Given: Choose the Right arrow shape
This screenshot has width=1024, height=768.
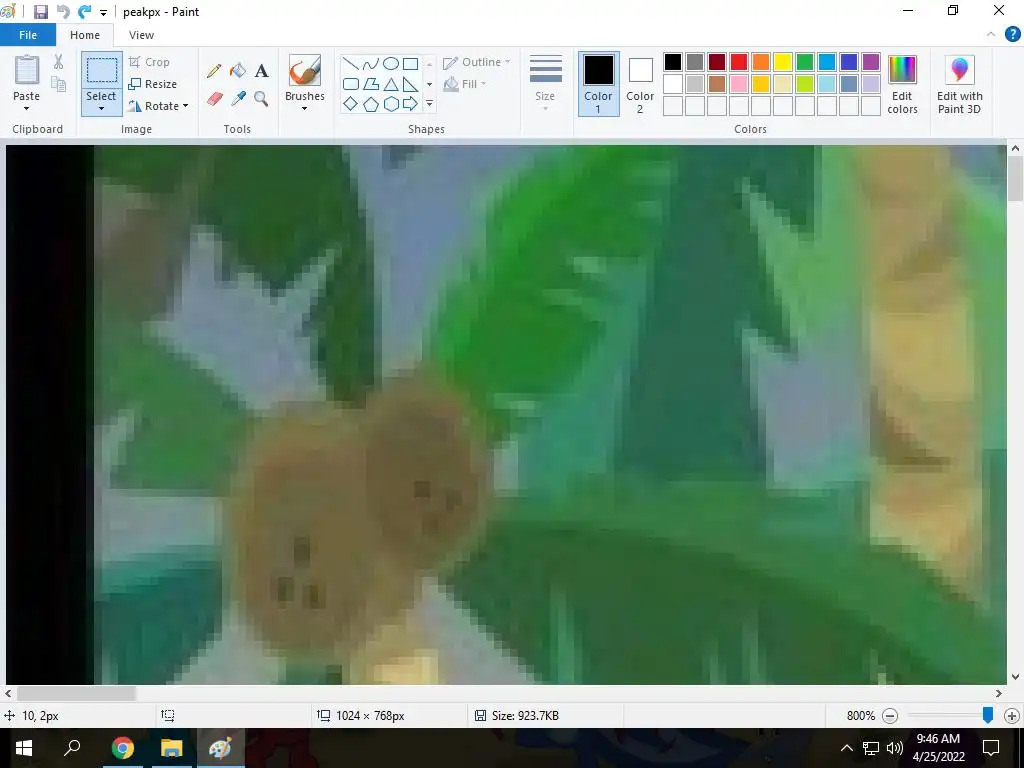Looking at the screenshot, I should tap(411, 104).
